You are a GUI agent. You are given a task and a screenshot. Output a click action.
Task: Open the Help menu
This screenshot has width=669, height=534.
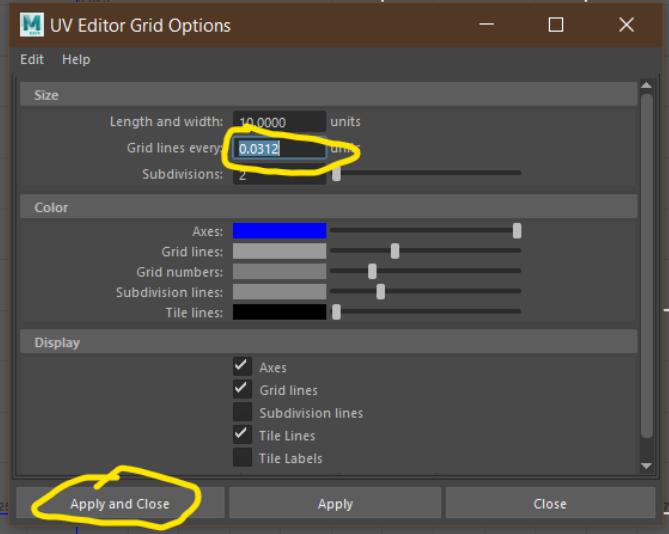pos(76,59)
